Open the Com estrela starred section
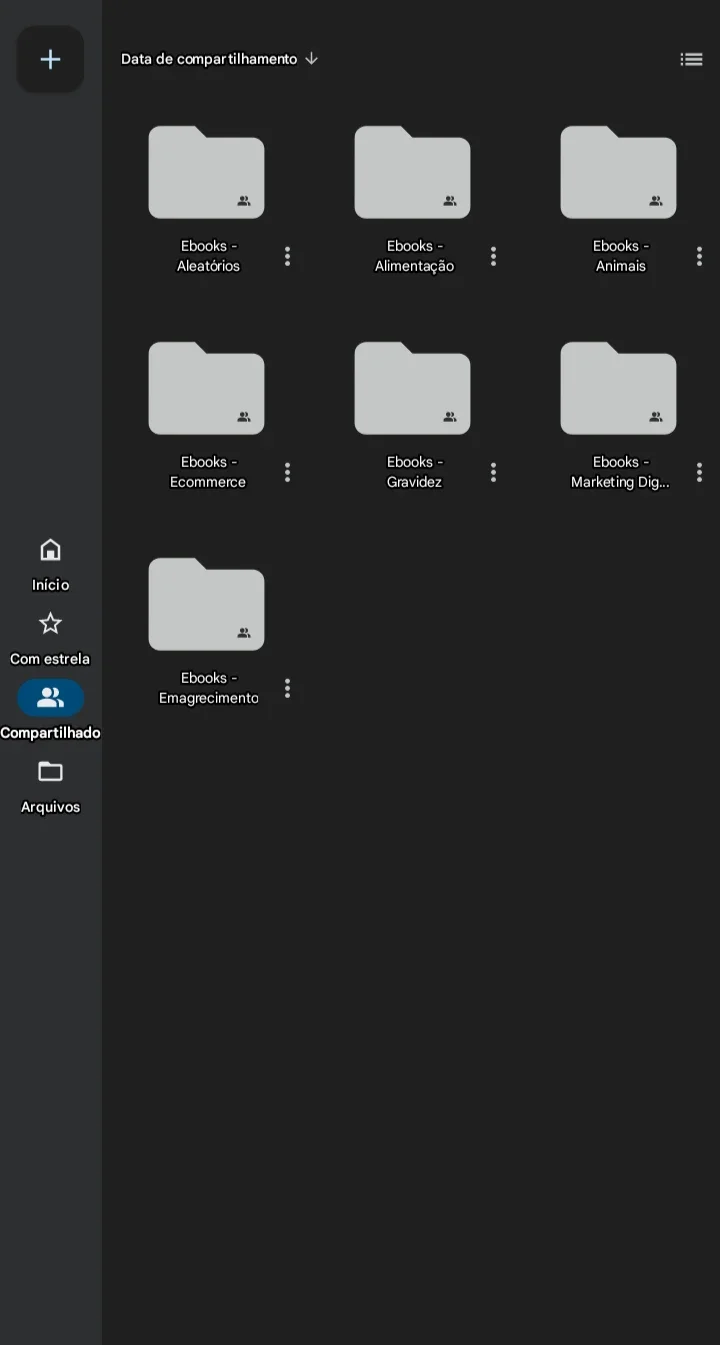The width and height of the screenshot is (720, 1345). [50, 638]
